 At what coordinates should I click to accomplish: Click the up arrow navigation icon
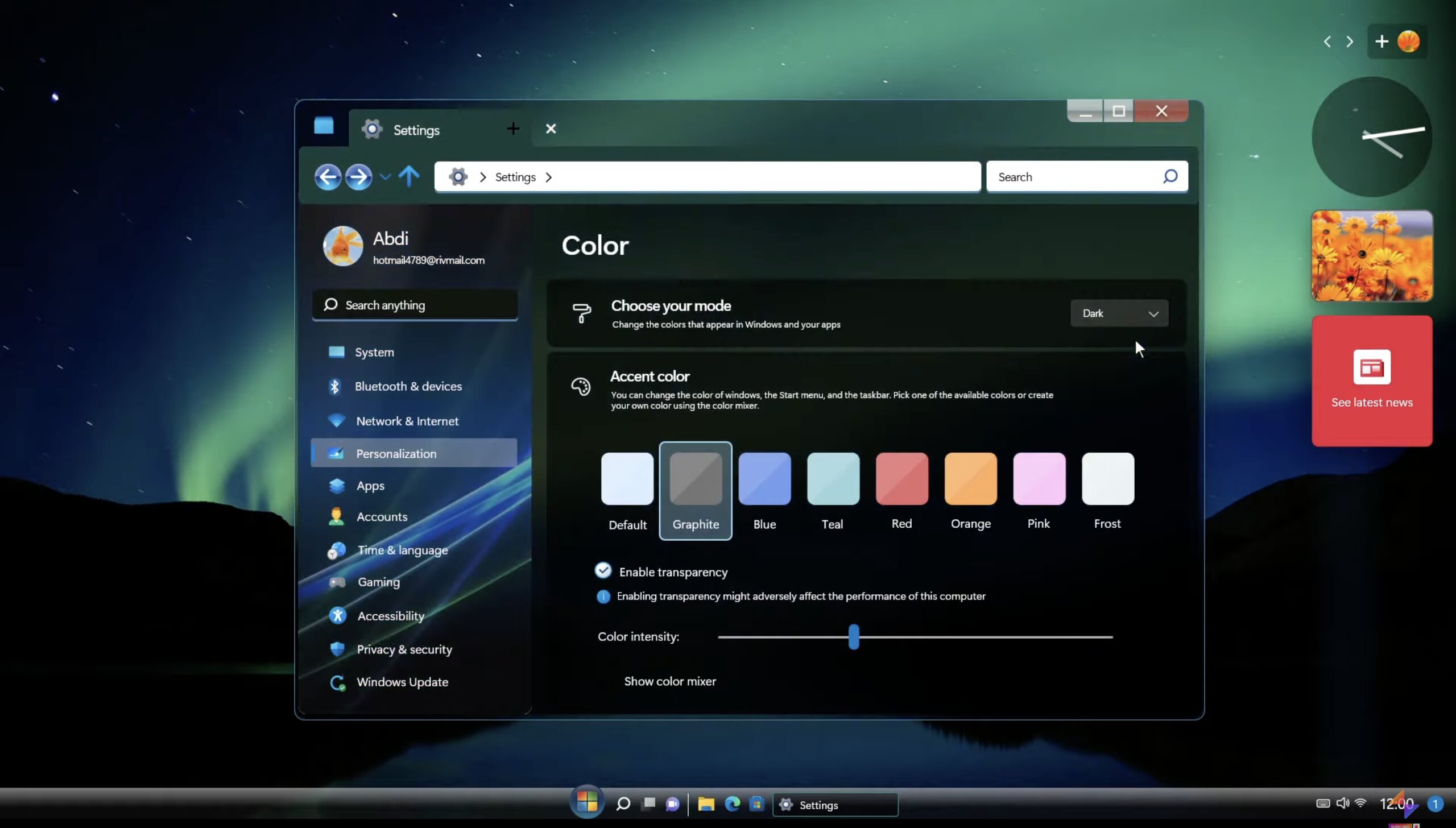[408, 177]
